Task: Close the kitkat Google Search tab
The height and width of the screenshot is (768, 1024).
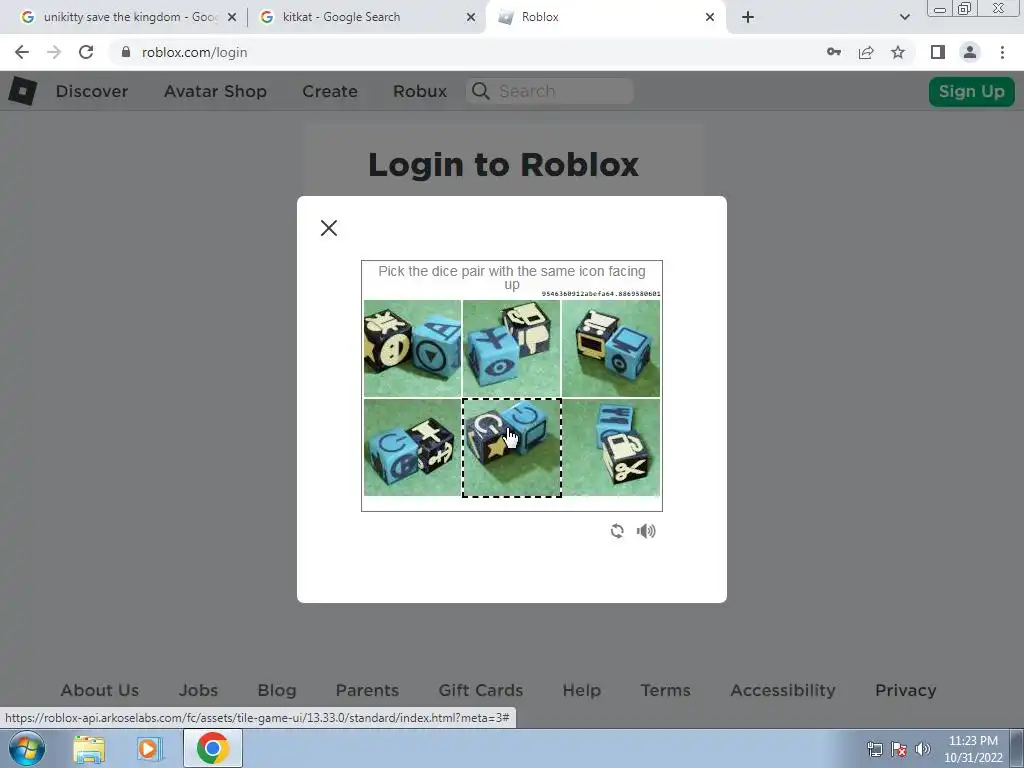Action: click(471, 17)
